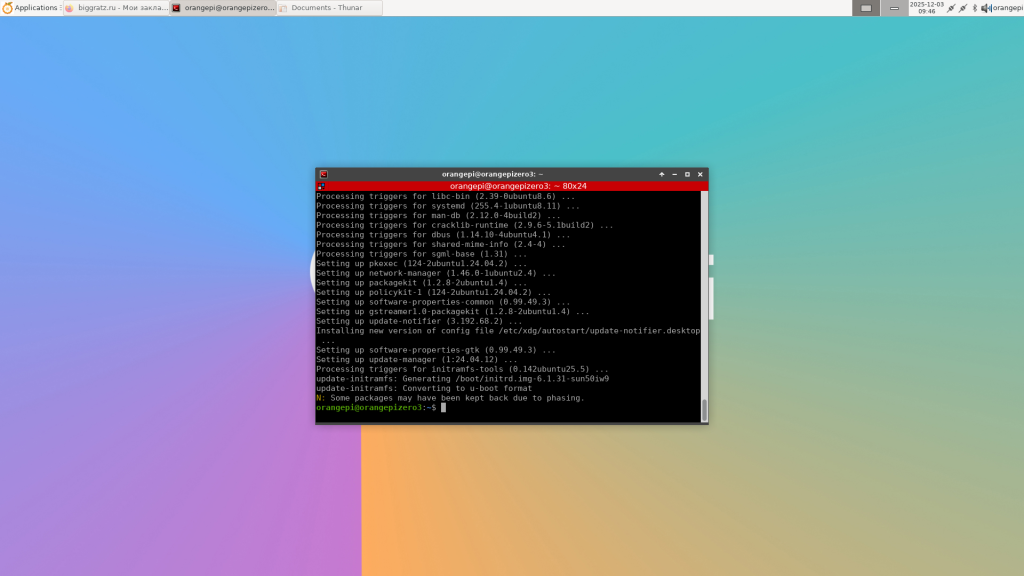The height and width of the screenshot is (576, 1024).
Task: Switch to the second workspace
Action: 894,8
